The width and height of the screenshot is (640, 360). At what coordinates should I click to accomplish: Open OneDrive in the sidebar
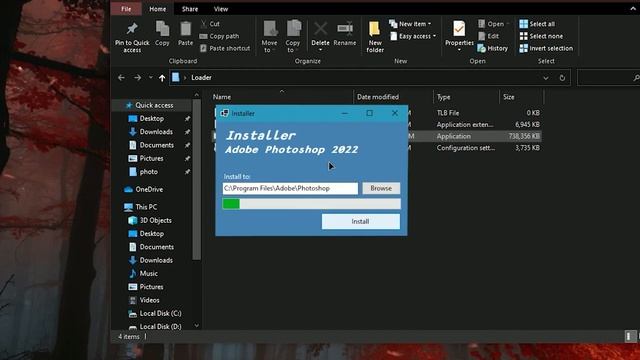[x=149, y=189]
